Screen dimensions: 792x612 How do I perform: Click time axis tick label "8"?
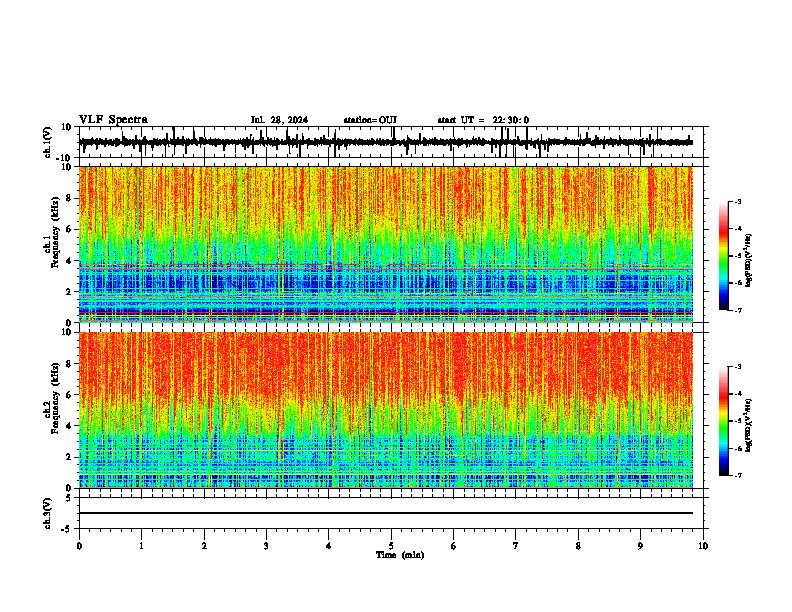tap(578, 546)
